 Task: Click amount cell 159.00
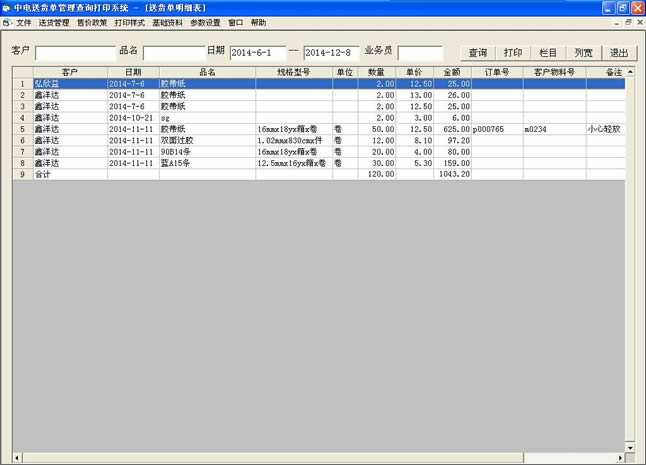452,163
